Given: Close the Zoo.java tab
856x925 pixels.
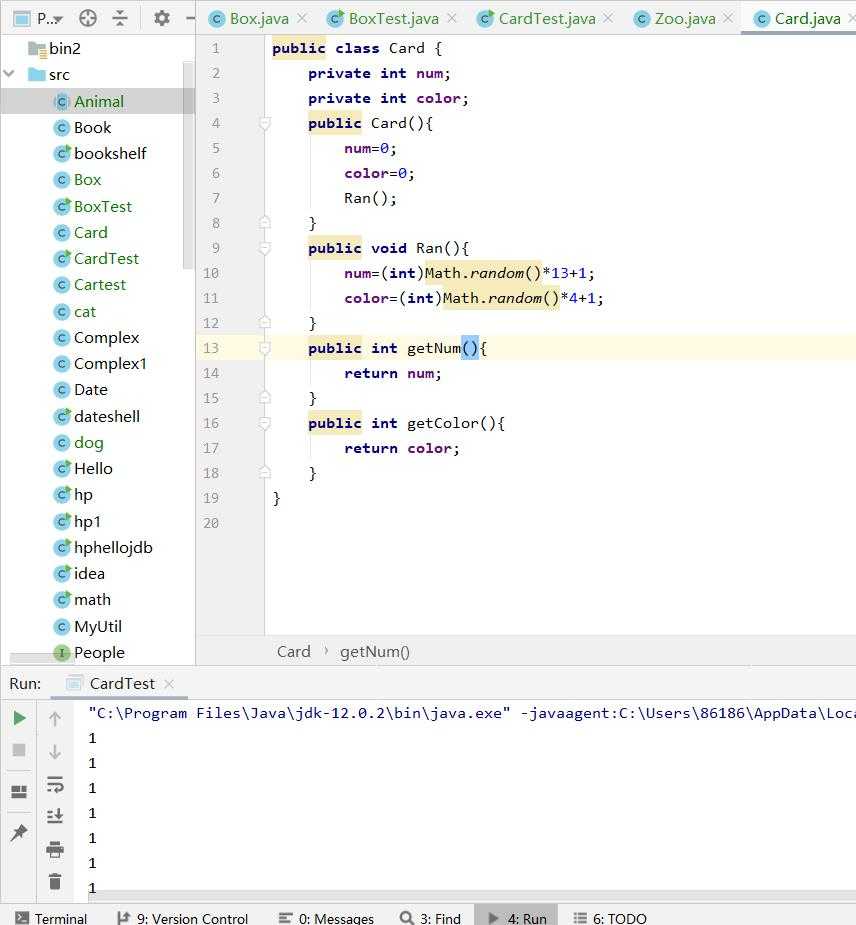Looking at the screenshot, I should click(x=729, y=18).
